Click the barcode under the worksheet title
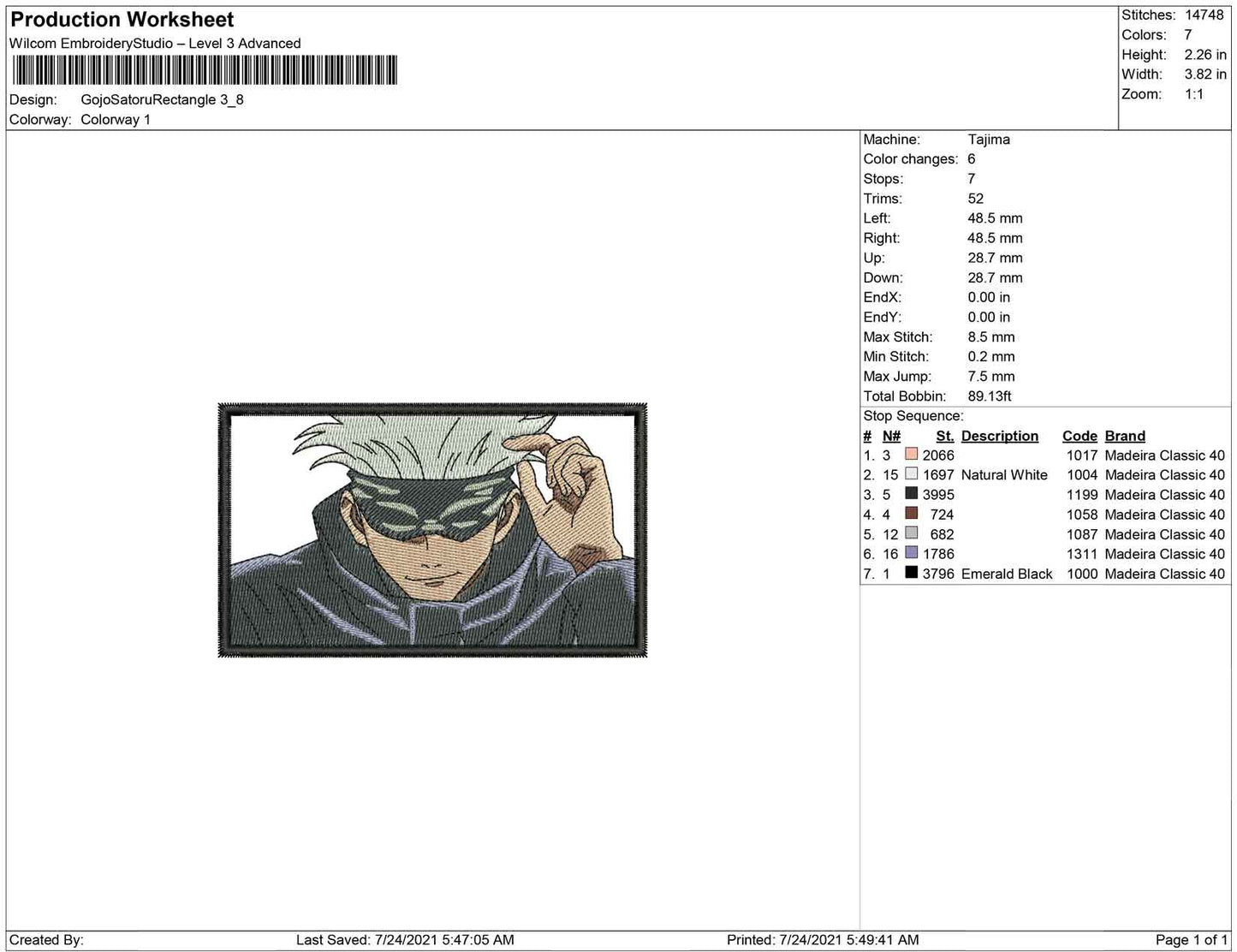The width and height of the screenshot is (1237, 952). tap(205, 70)
